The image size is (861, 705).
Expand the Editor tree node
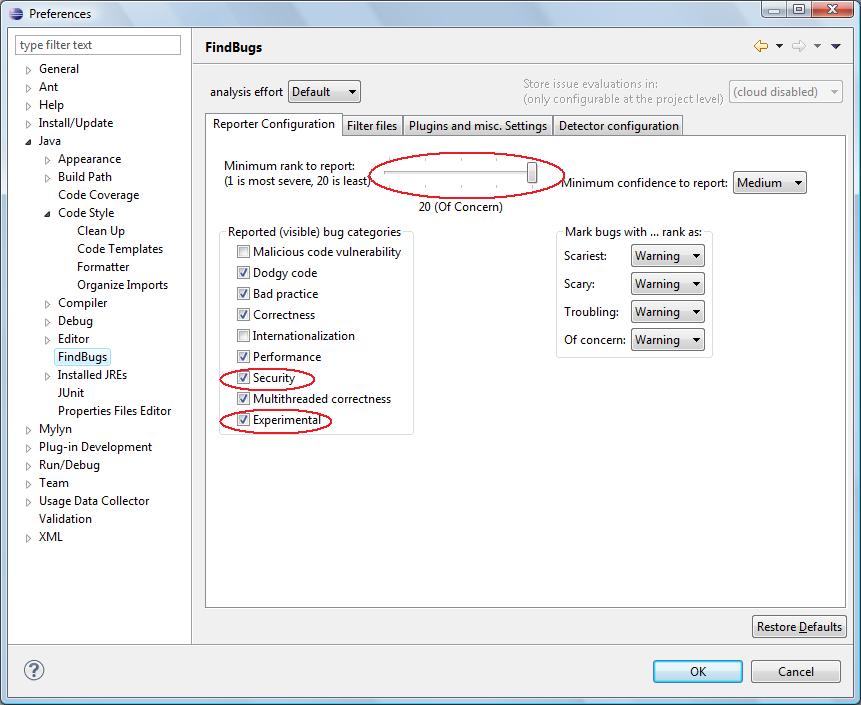(48, 340)
